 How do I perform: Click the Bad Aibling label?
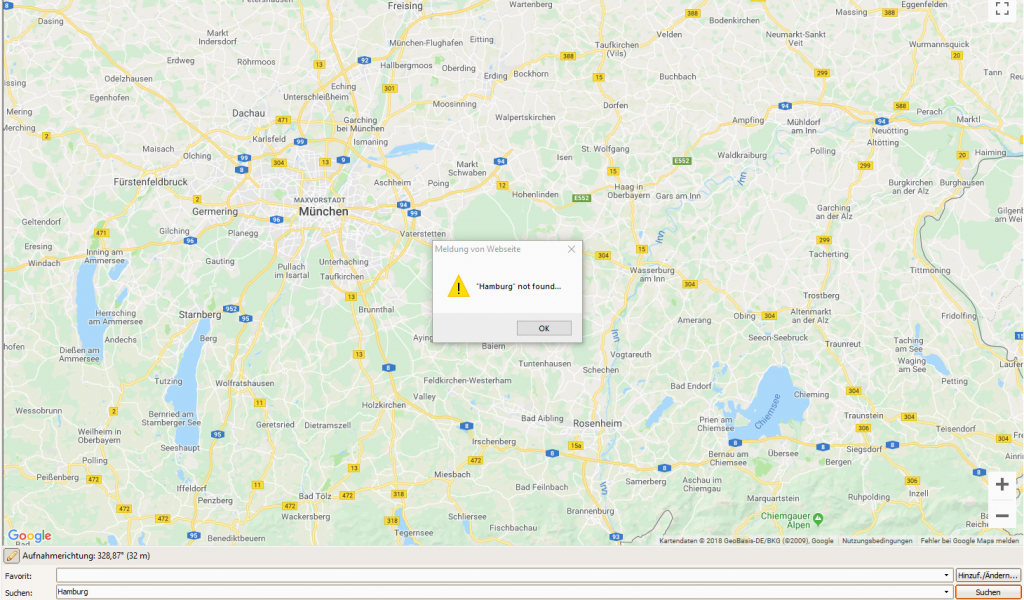[x=542, y=418]
